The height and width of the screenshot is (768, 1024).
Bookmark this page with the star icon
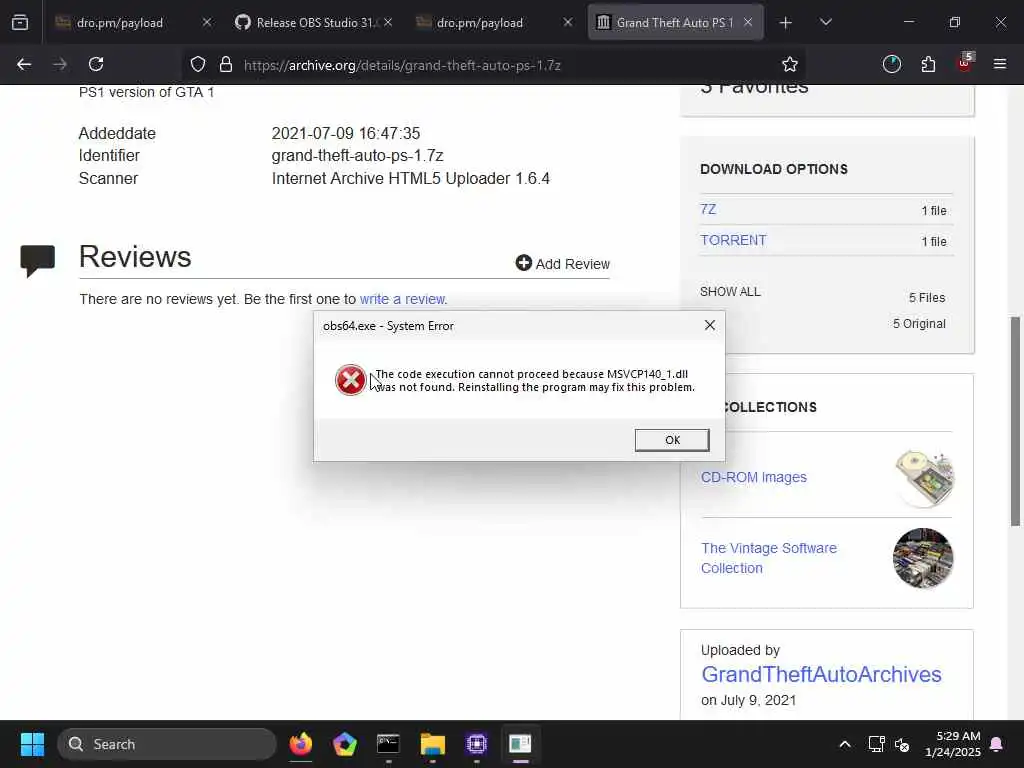(790, 64)
